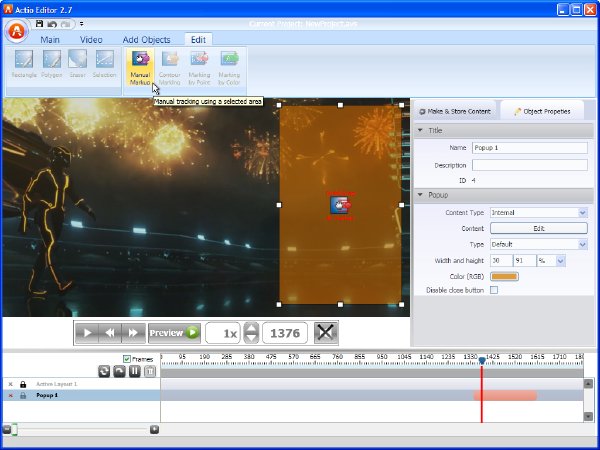Click the timeline pause icon
Image resolution: width=600 pixels, height=450 pixels.
pyautogui.click(x=135, y=371)
